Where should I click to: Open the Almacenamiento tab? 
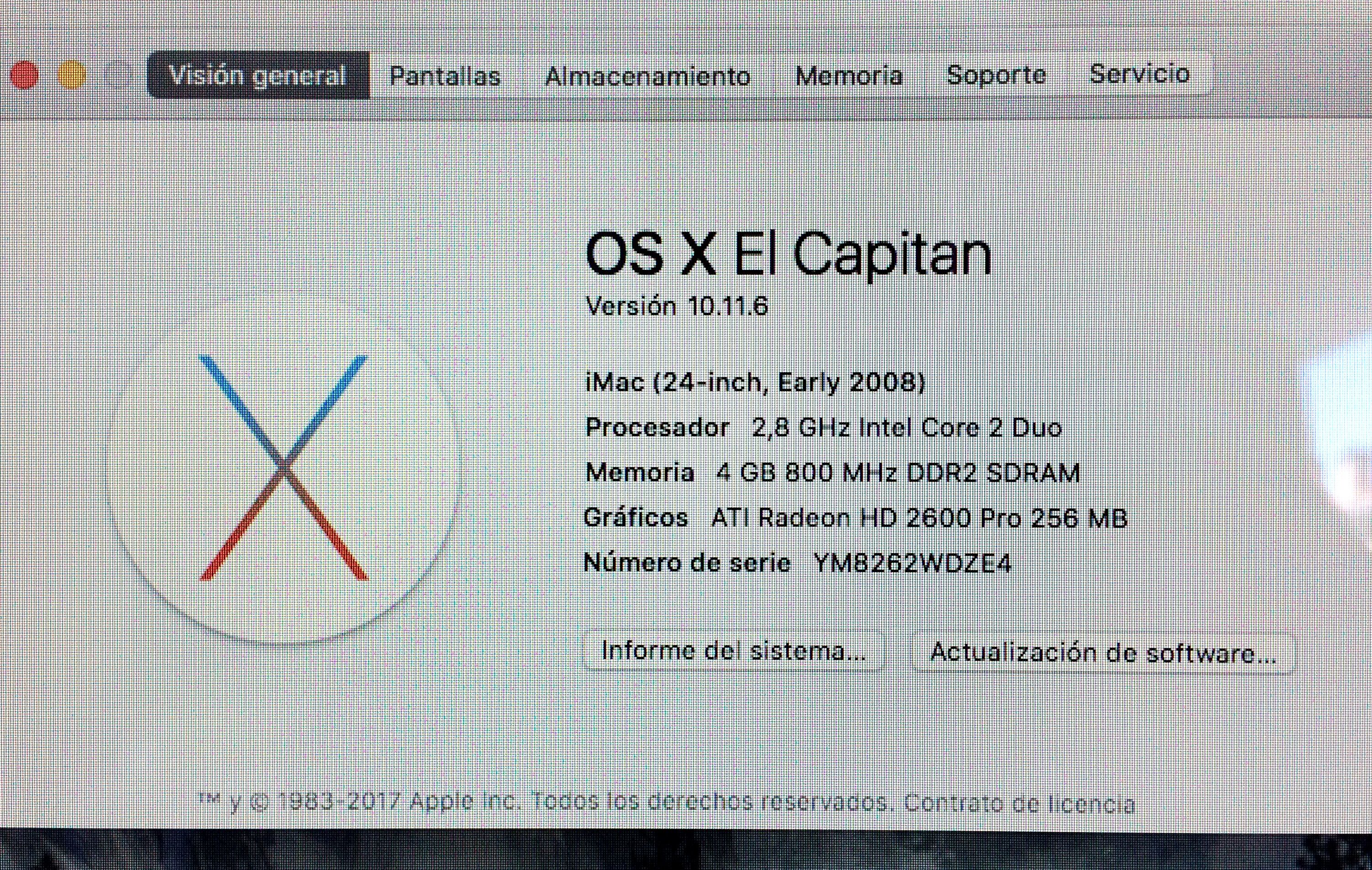(648, 76)
